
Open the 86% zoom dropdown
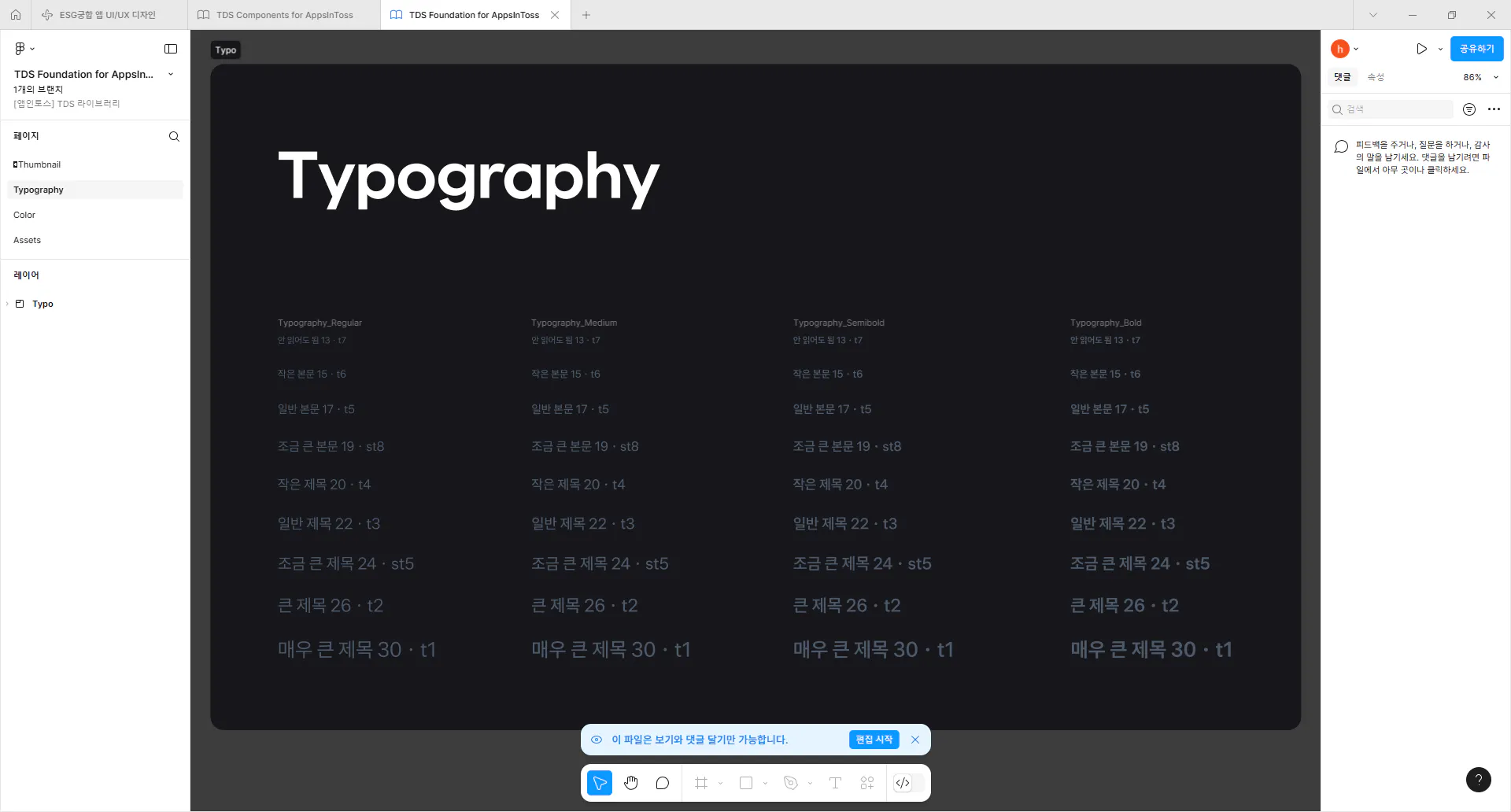click(x=1482, y=77)
